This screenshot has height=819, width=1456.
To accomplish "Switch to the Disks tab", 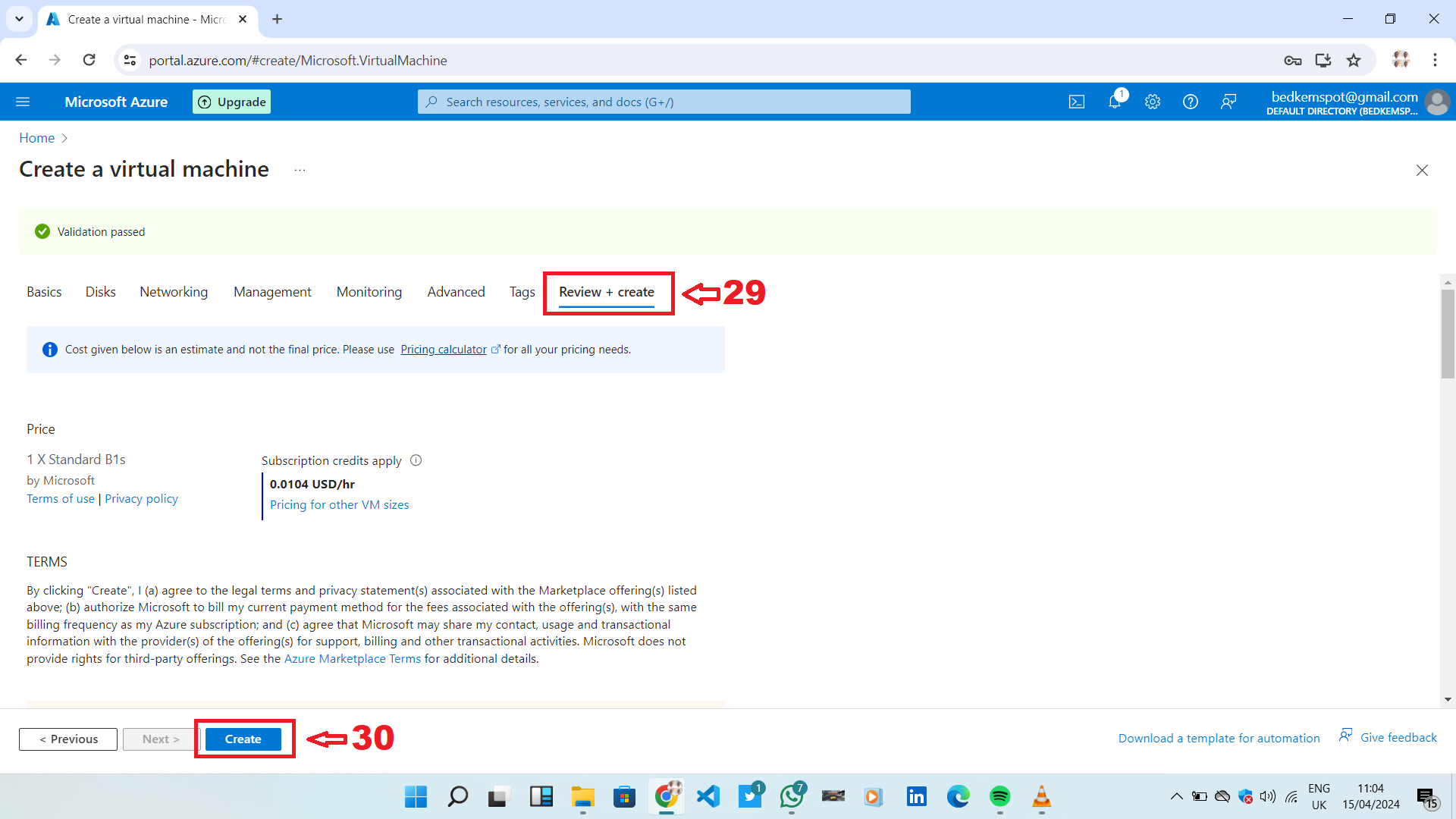I will pyautogui.click(x=100, y=292).
